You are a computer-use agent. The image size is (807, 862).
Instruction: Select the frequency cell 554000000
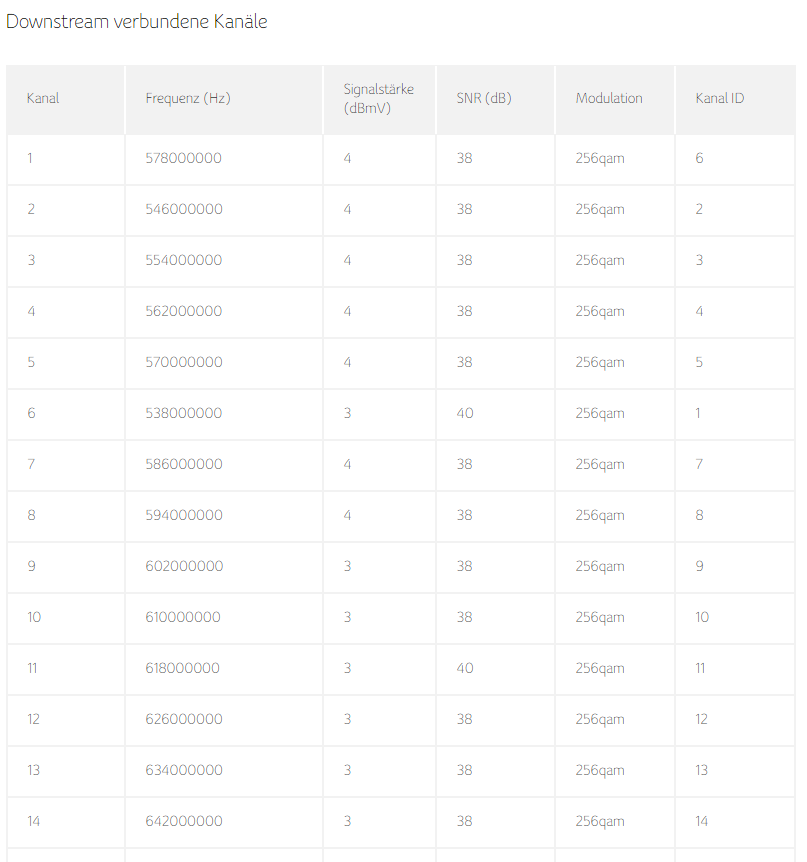184,260
